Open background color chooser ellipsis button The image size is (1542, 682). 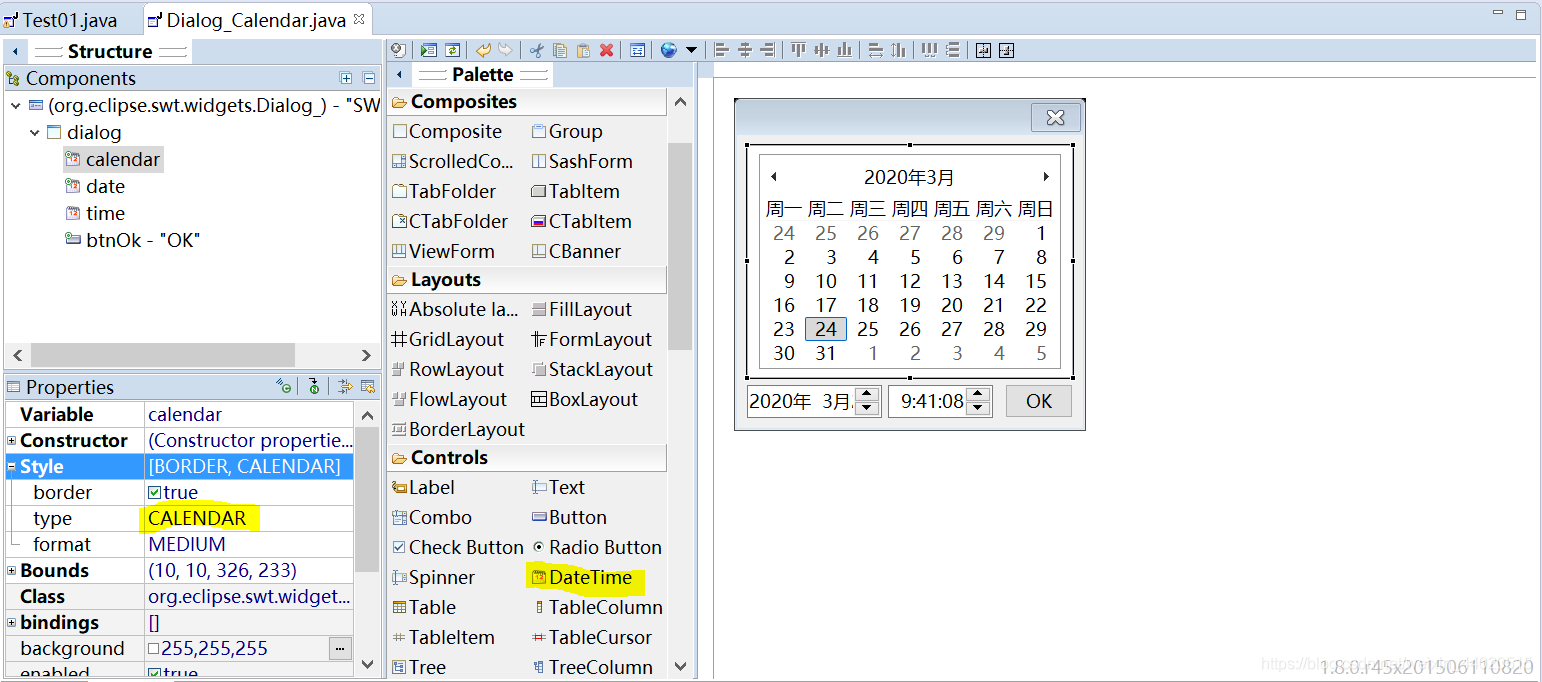340,649
